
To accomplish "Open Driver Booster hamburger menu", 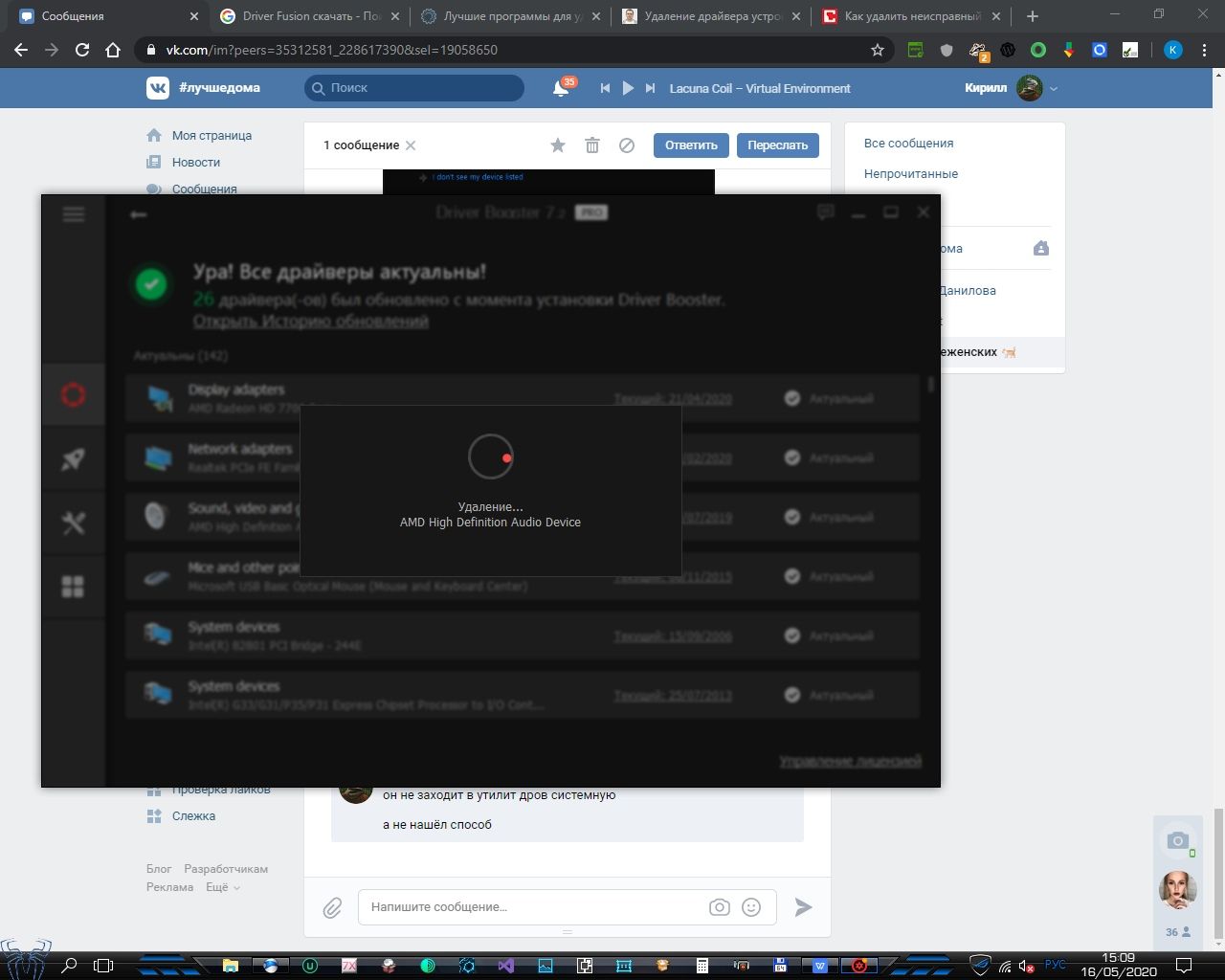I will tap(74, 214).
